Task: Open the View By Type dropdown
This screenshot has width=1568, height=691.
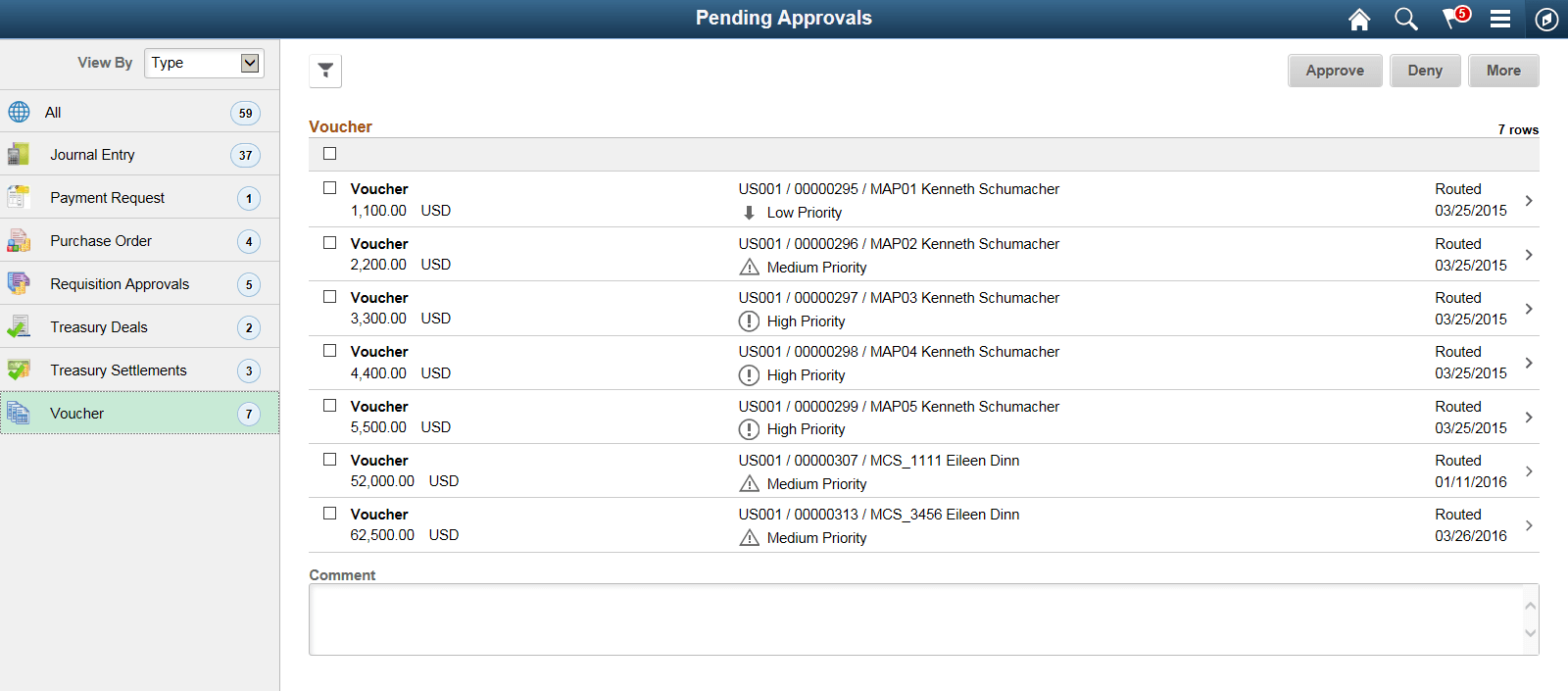Action: (x=203, y=62)
